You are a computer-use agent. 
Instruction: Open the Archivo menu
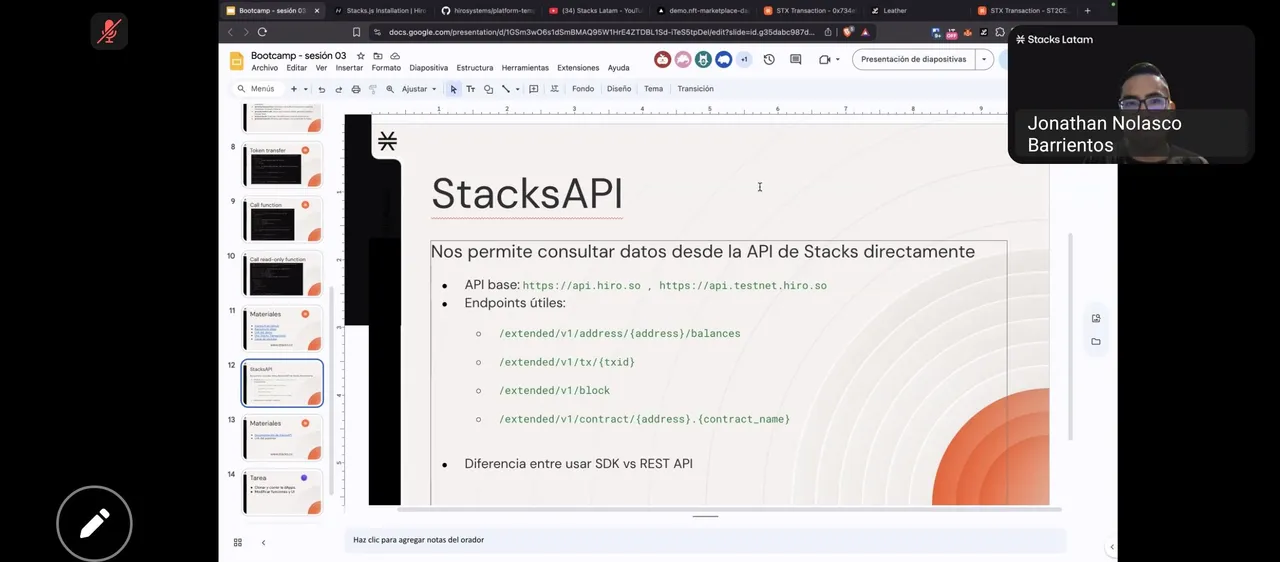click(x=265, y=68)
